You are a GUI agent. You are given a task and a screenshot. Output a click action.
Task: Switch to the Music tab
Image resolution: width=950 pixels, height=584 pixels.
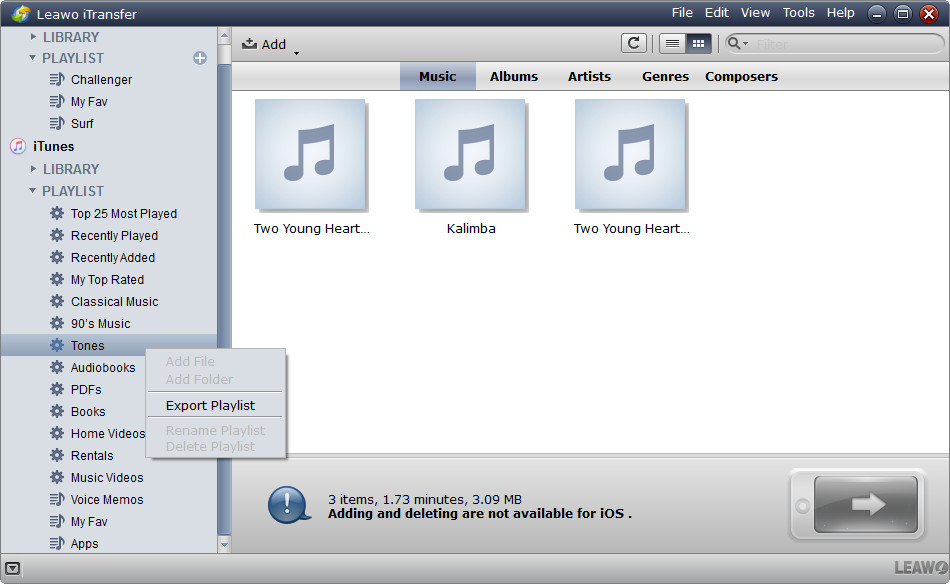(437, 76)
